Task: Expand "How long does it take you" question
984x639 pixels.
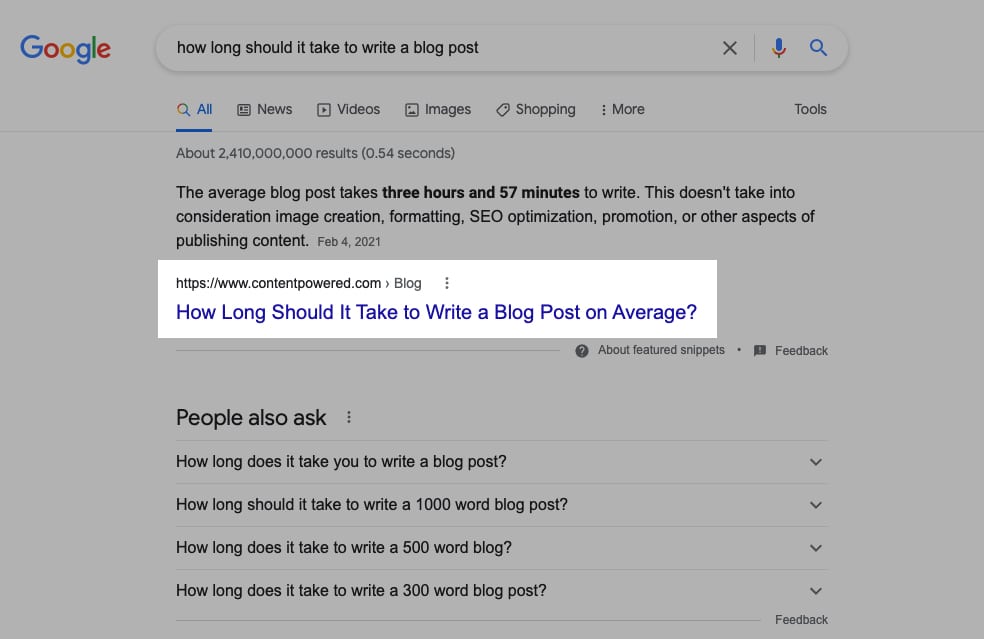Action: point(816,462)
